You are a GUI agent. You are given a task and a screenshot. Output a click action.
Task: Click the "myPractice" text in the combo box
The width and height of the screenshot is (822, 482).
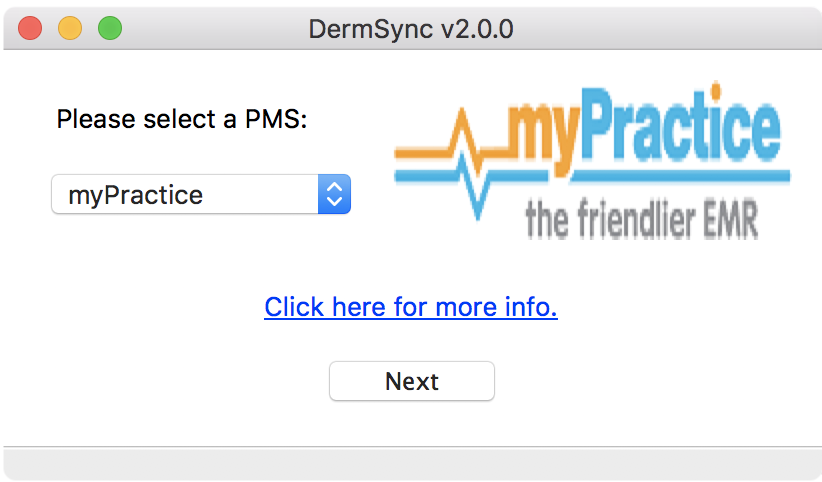pos(135,194)
